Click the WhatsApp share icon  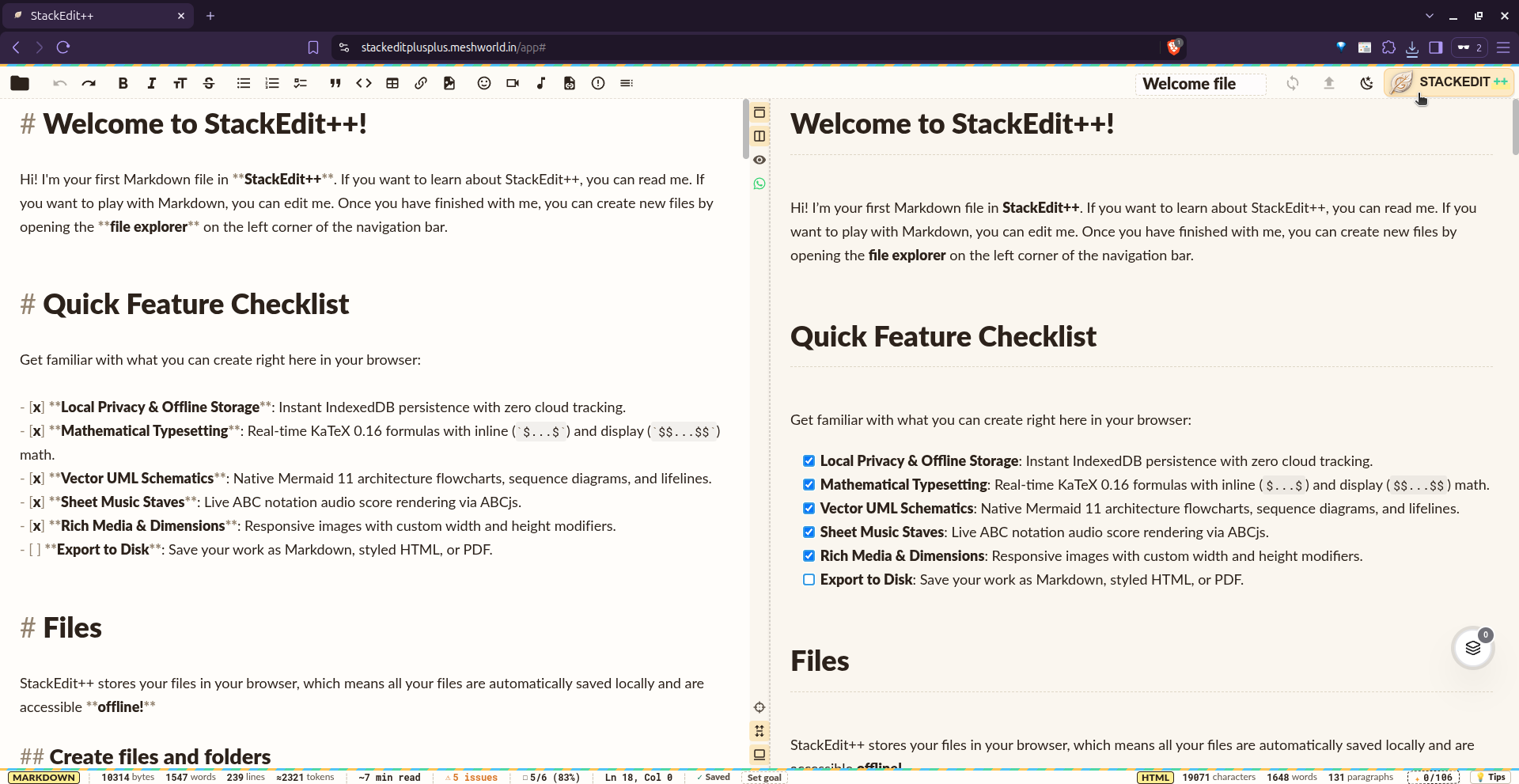click(x=759, y=184)
